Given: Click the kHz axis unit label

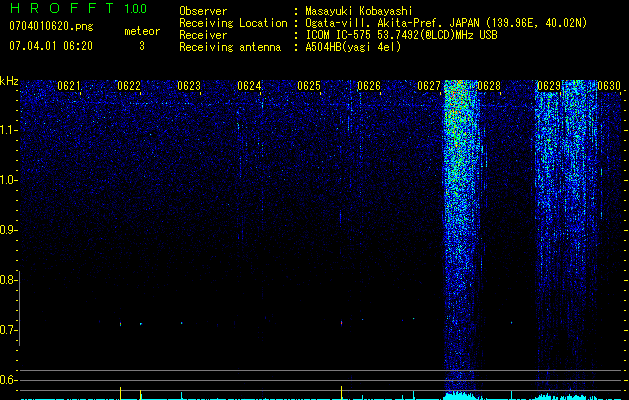Looking at the screenshot, I should point(9,81).
